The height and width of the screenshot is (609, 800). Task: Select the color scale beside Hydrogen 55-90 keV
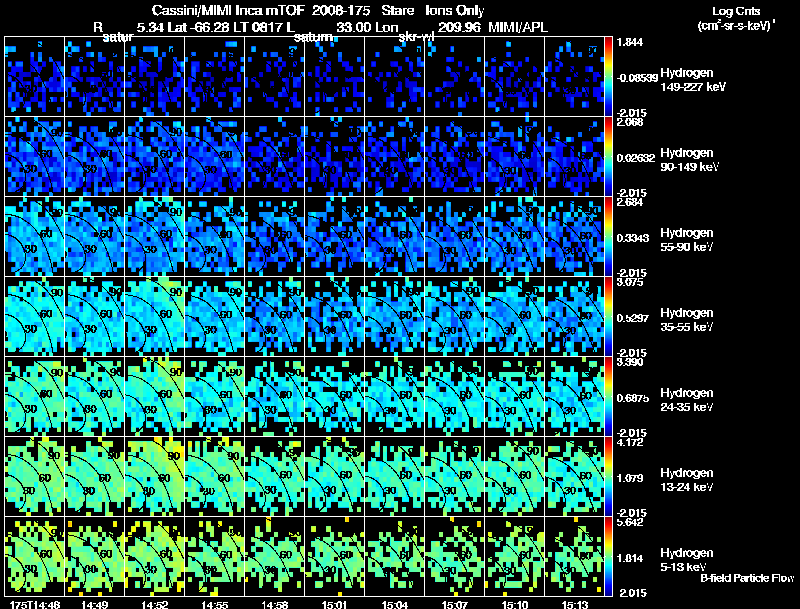[x=609, y=237]
